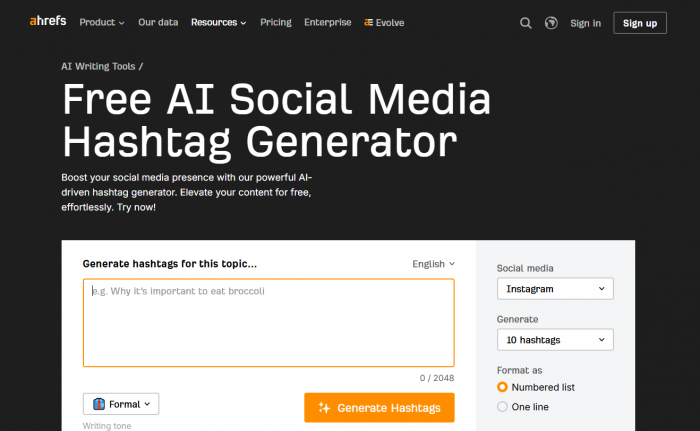Click the sparkle icon on Generate Hashtags
Image resolution: width=700 pixels, height=431 pixels.
click(x=324, y=407)
